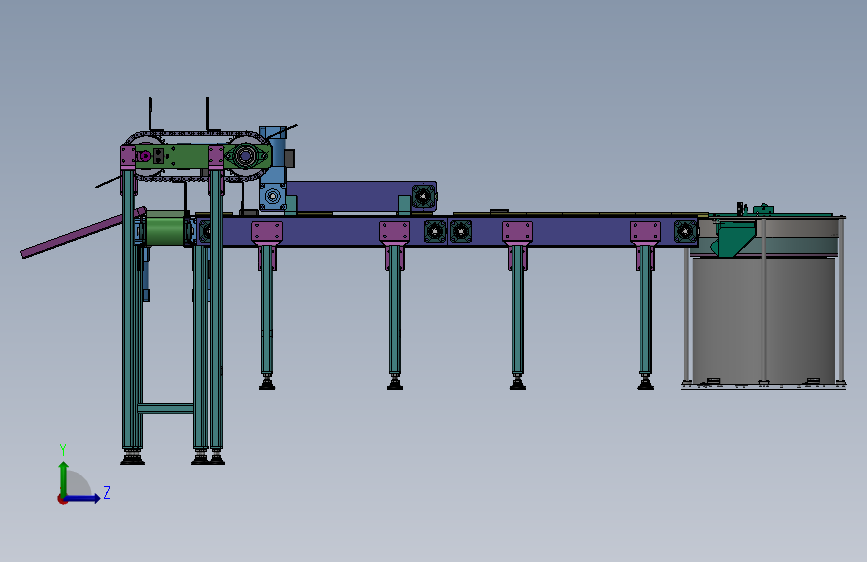867x562 pixels.
Task: Select the green cylindrical roller at conveyor end
Action: tap(165, 228)
